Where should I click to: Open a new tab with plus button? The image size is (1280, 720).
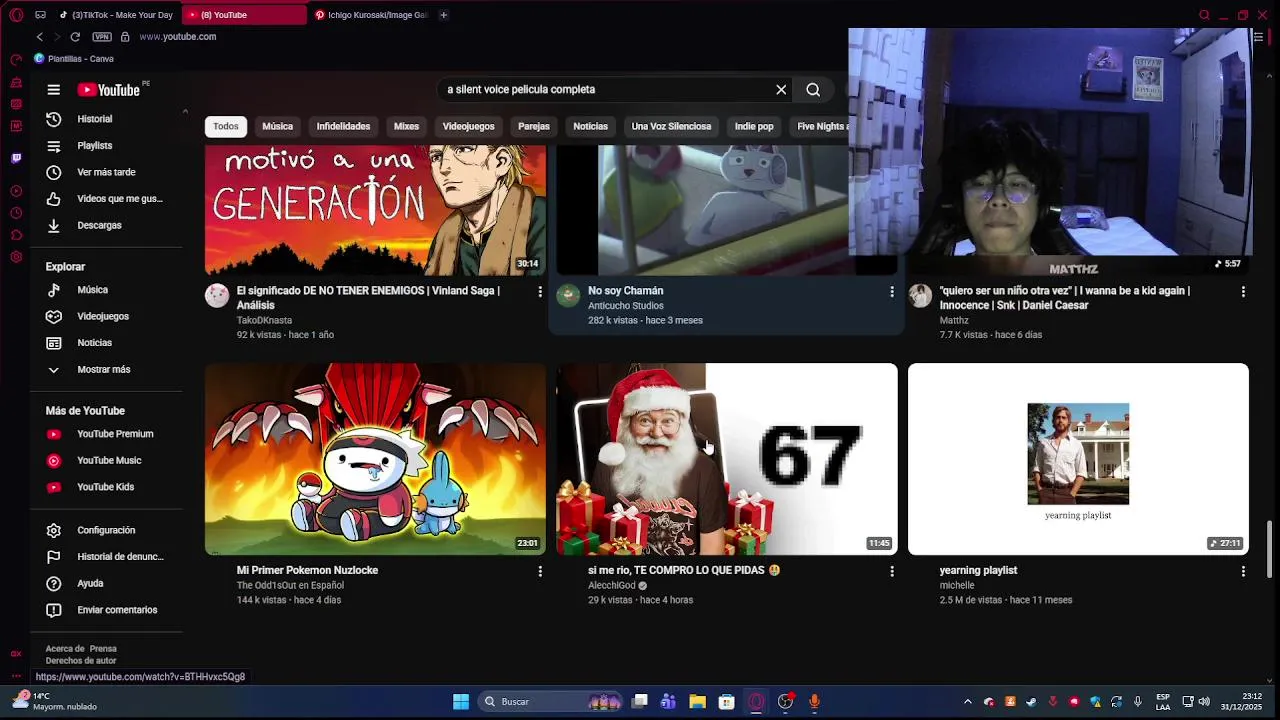[x=443, y=15]
